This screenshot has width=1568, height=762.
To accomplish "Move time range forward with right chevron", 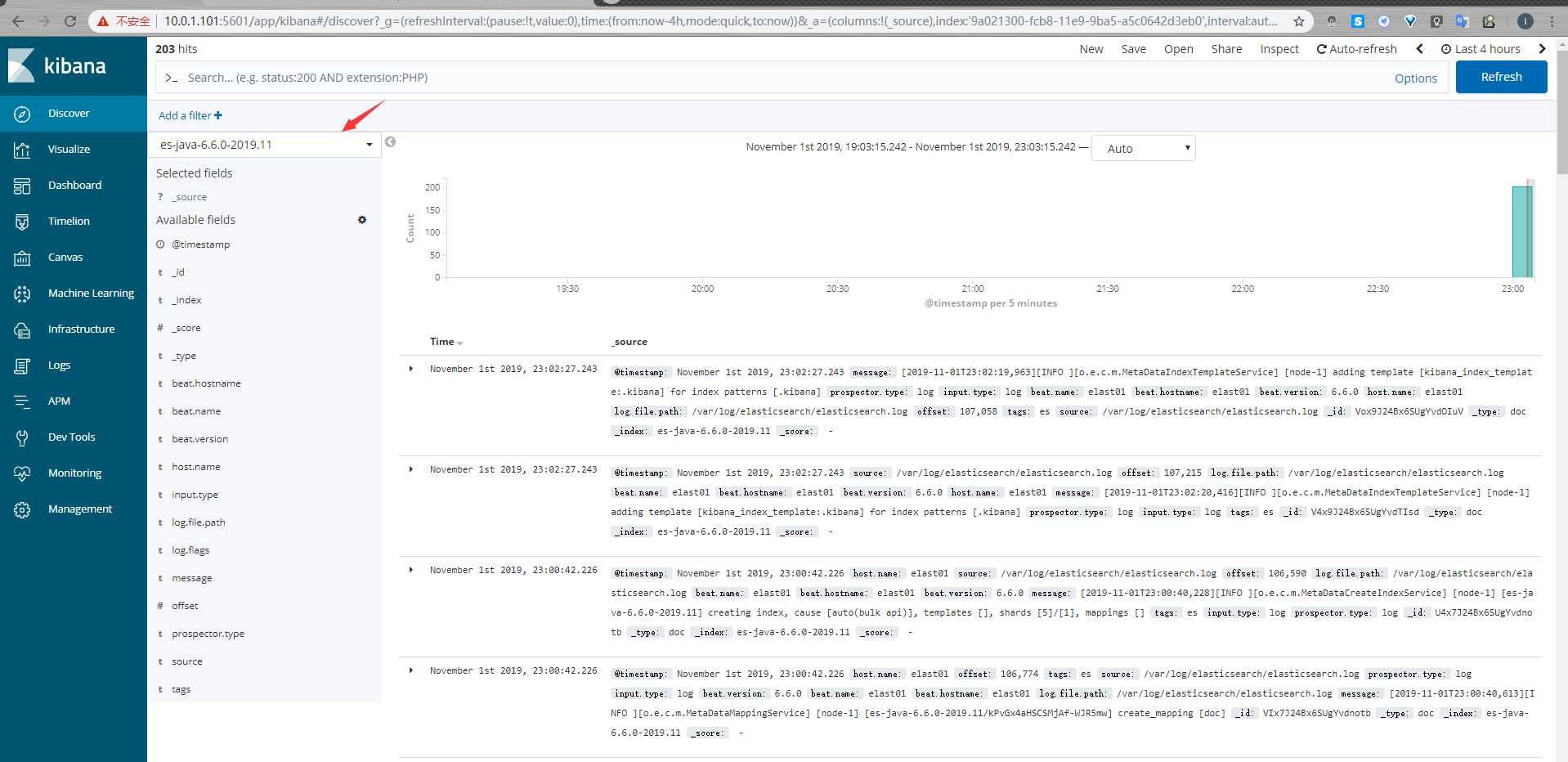I will click(x=1543, y=49).
